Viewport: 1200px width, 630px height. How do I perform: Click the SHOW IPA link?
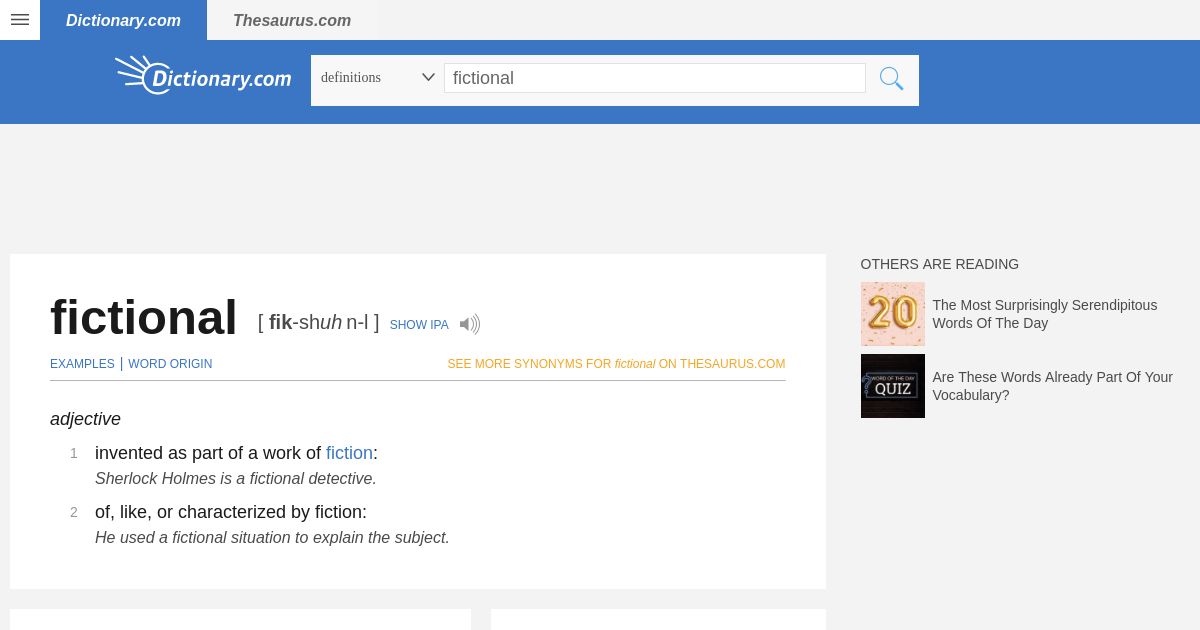tap(419, 325)
